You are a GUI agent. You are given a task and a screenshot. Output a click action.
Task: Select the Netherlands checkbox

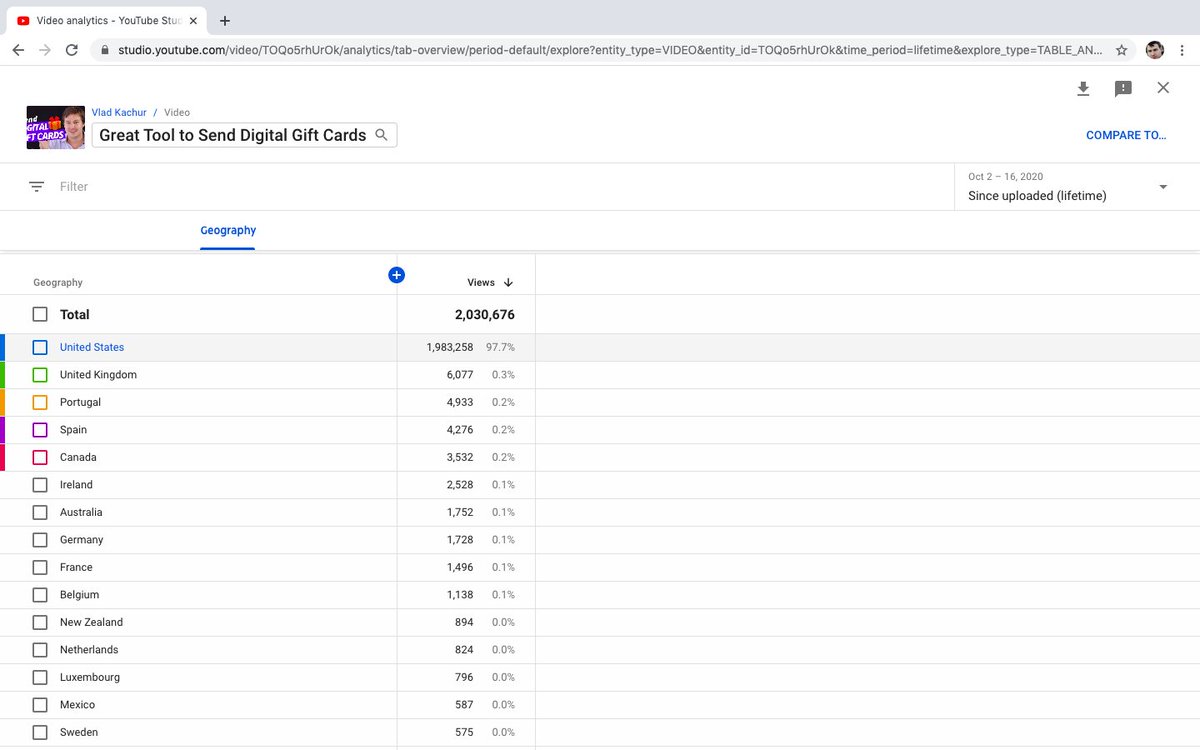click(40, 650)
